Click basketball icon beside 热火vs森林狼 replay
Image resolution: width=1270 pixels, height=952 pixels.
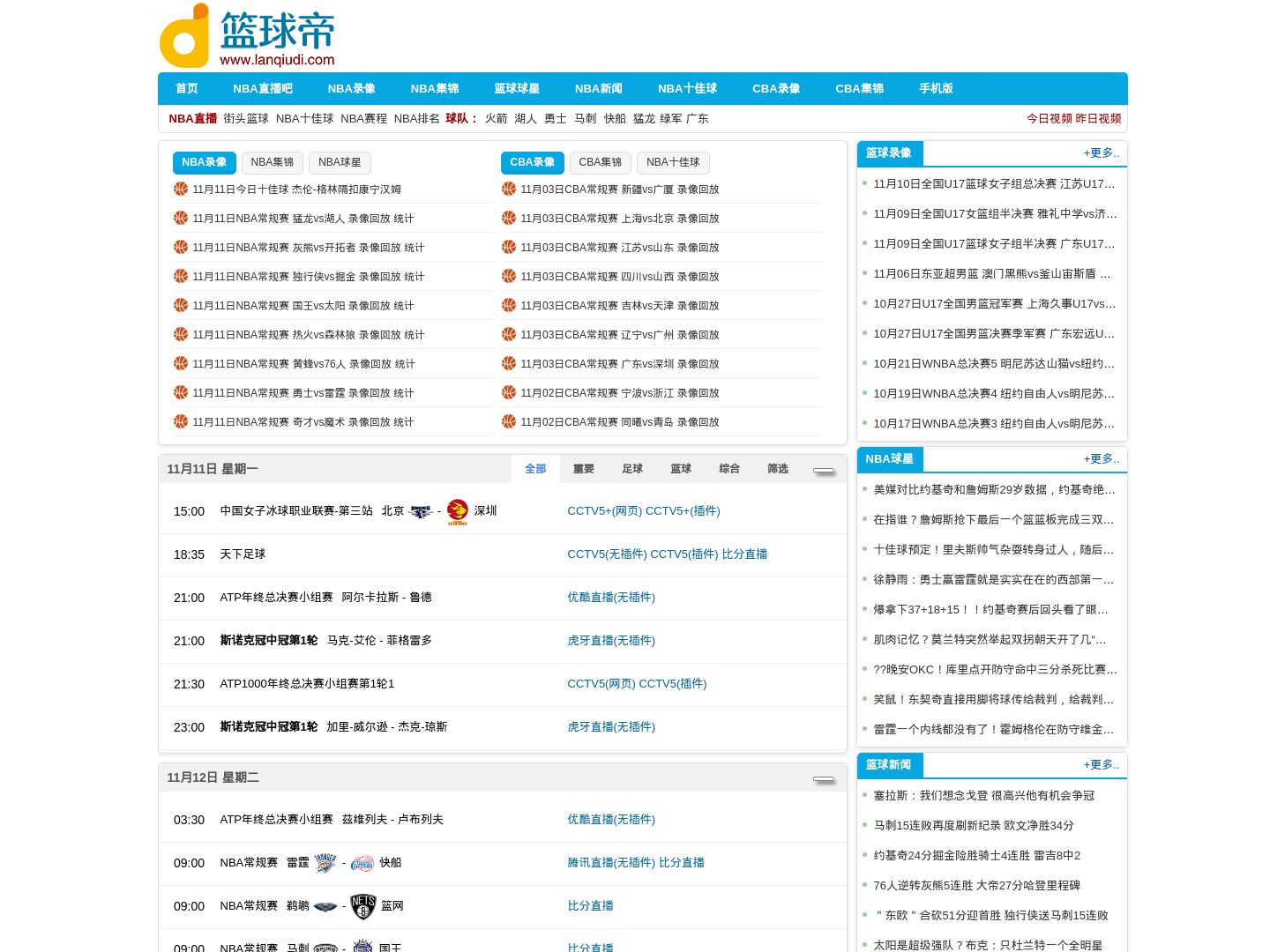181,334
